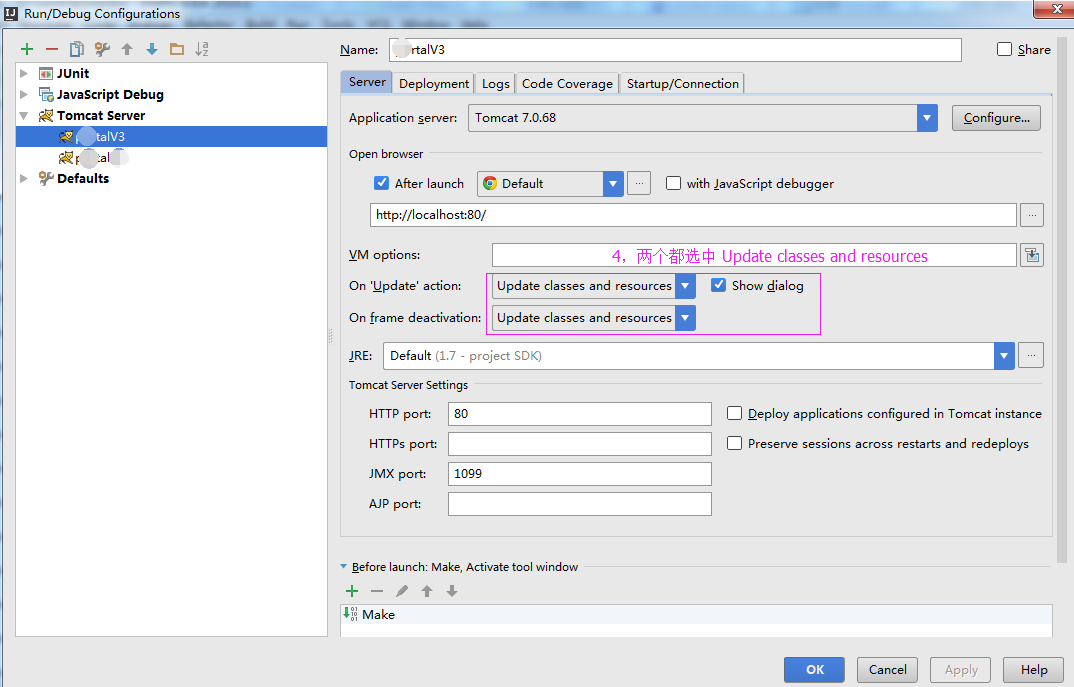
Task: Click the ellipsis button beside the URL field
Action: pos(1032,215)
